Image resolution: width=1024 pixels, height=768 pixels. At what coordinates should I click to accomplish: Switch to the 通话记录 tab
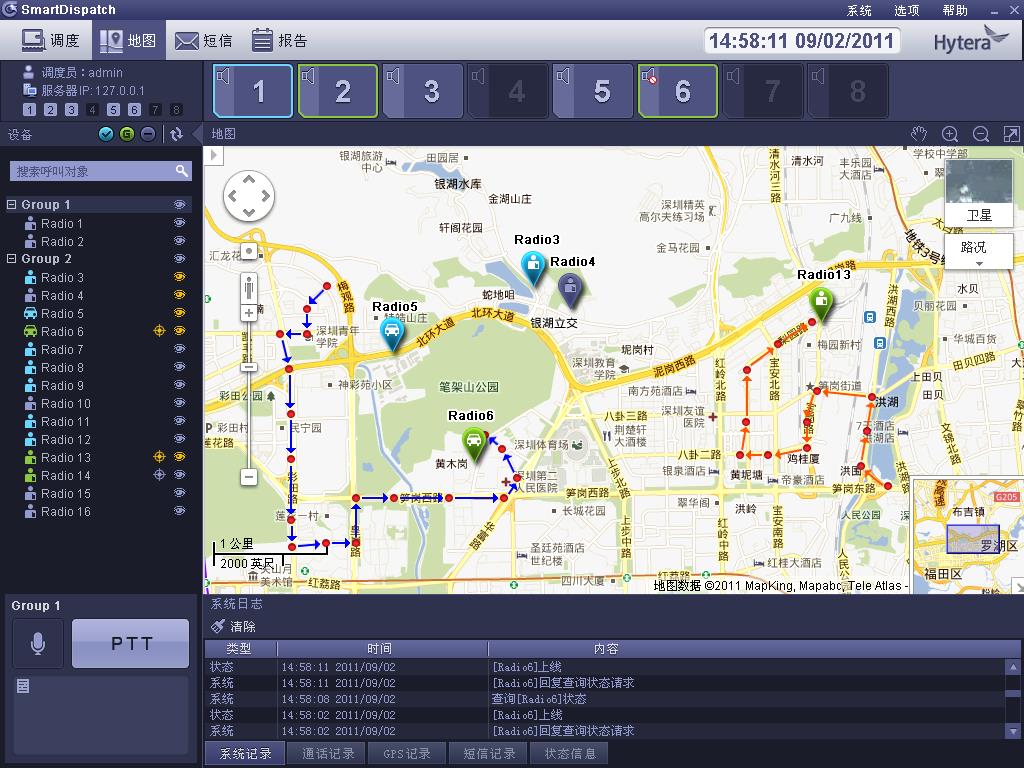328,753
